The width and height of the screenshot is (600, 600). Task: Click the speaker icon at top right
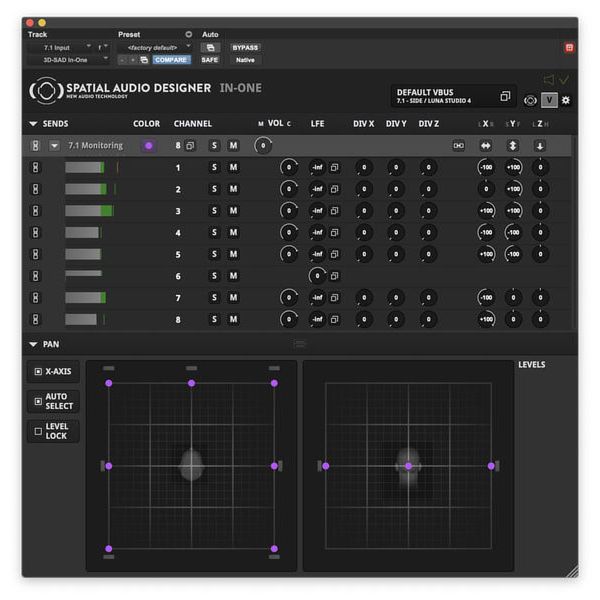548,80
